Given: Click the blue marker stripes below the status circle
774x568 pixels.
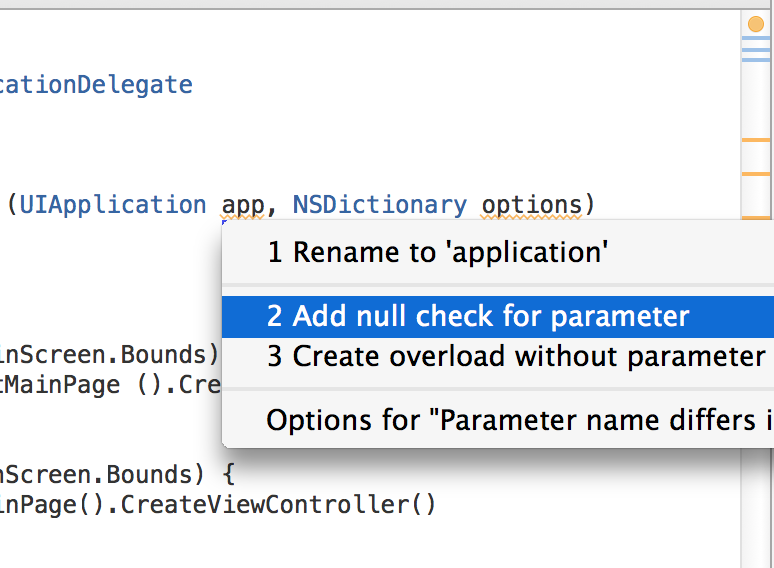Looking at the screenshot, I should click(755, 50).
